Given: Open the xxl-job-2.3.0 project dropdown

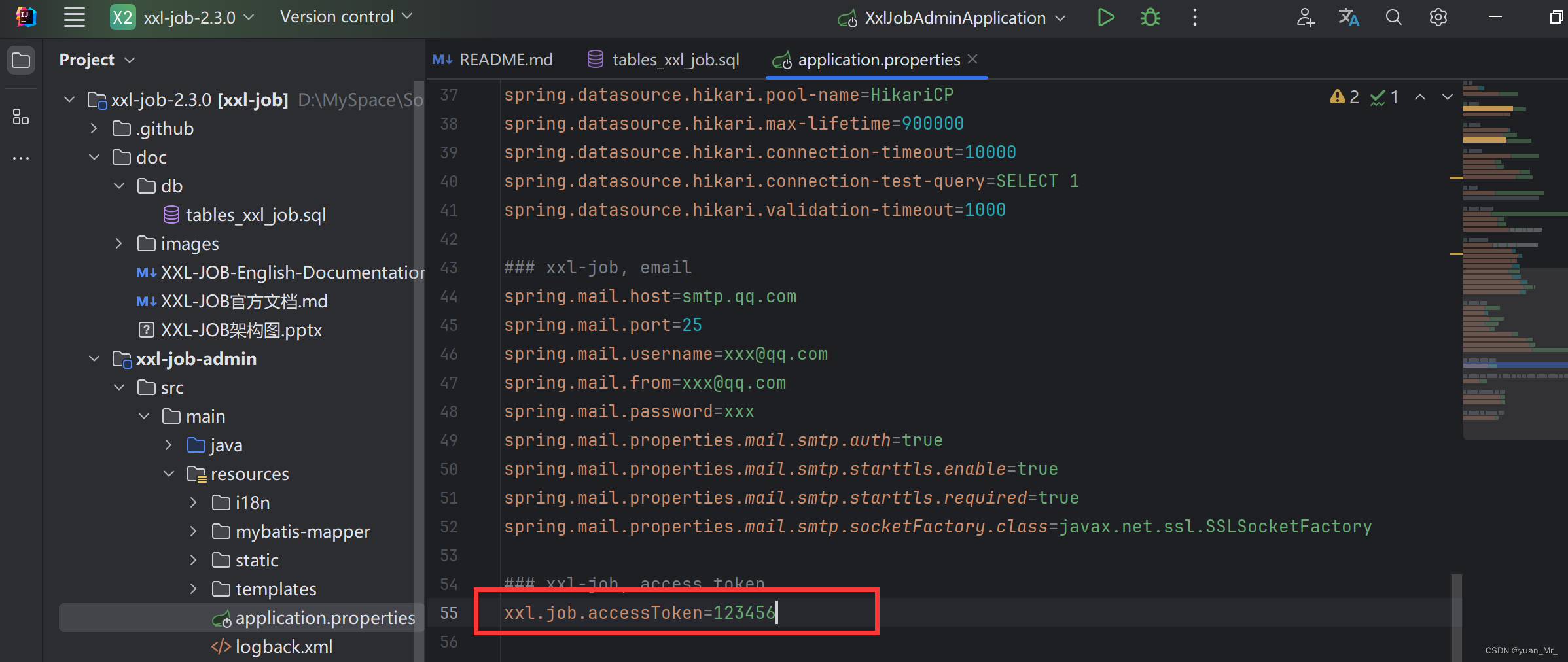Looking at the screenshot, I should (182, 17).
